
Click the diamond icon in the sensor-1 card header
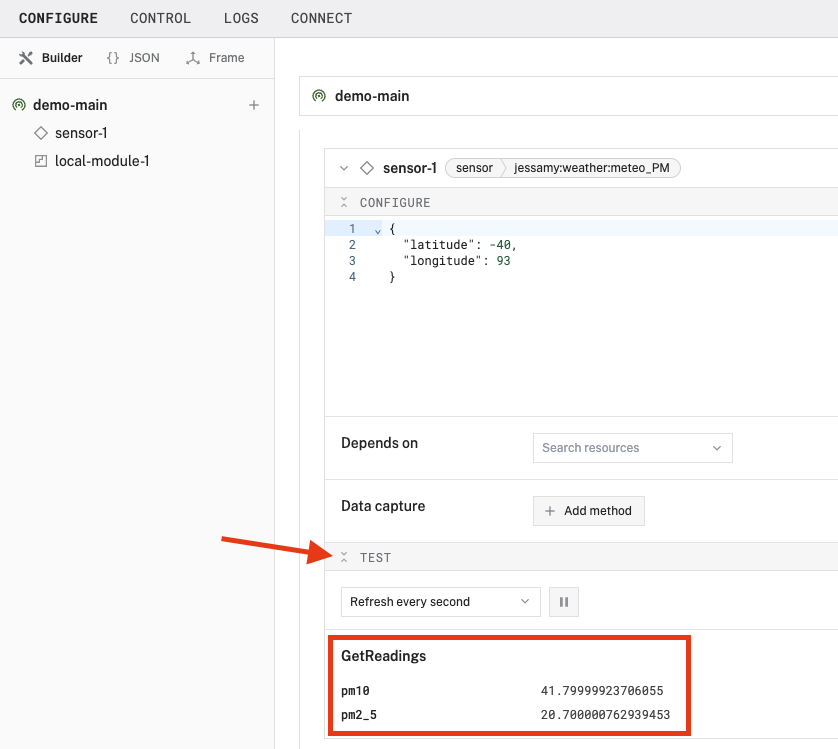[x=367, y=168]
